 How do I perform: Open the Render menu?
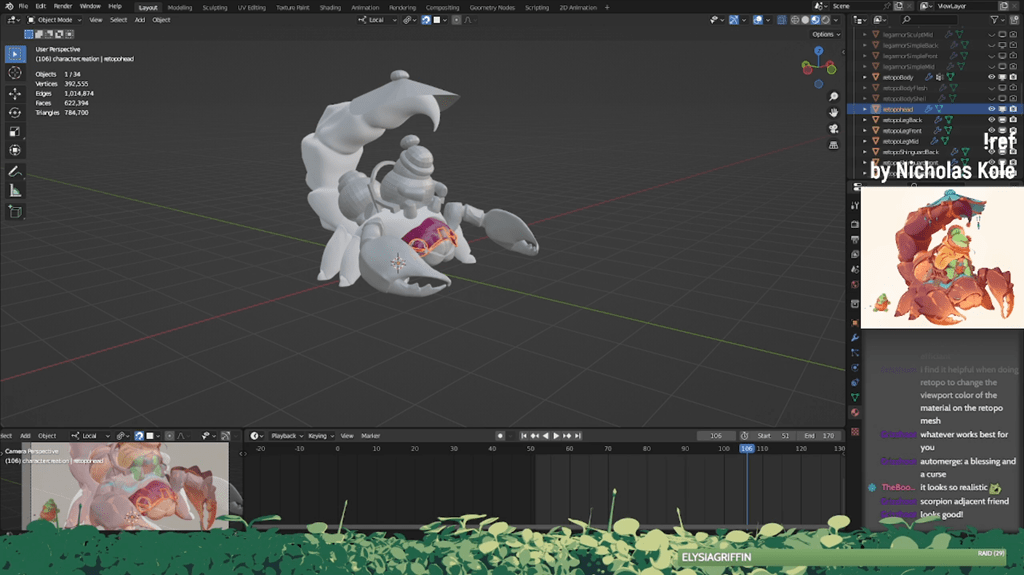[x=63, y=6]
